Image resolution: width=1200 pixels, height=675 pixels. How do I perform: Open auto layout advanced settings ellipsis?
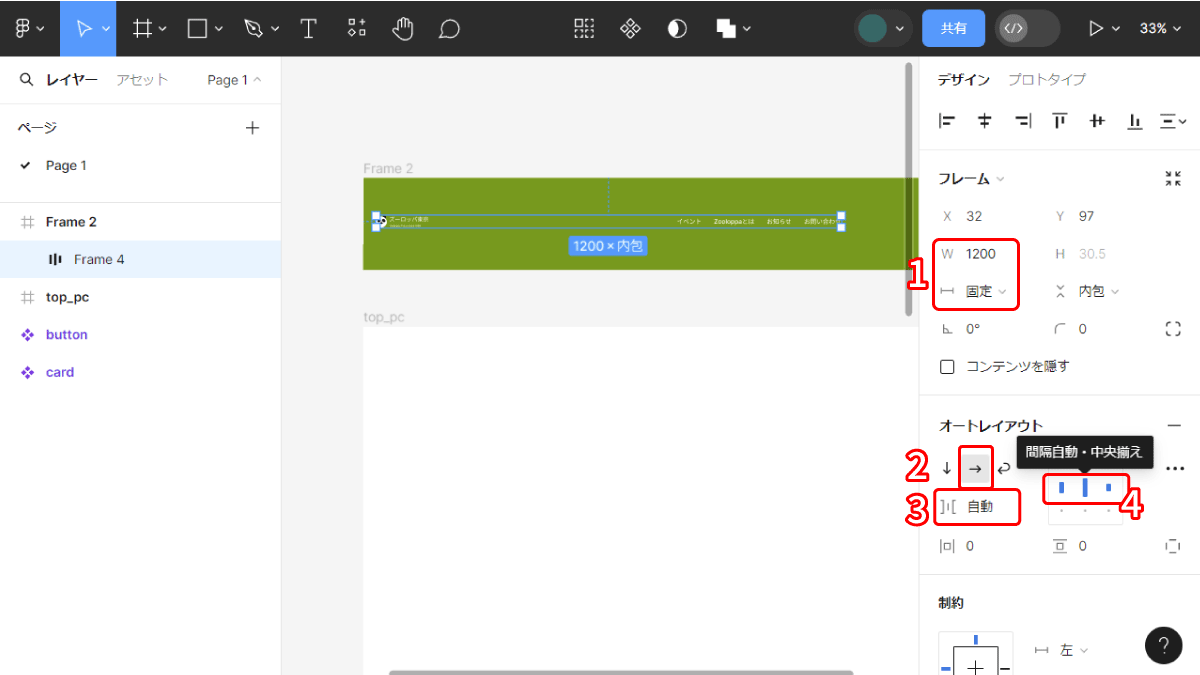pos(1175,468)
